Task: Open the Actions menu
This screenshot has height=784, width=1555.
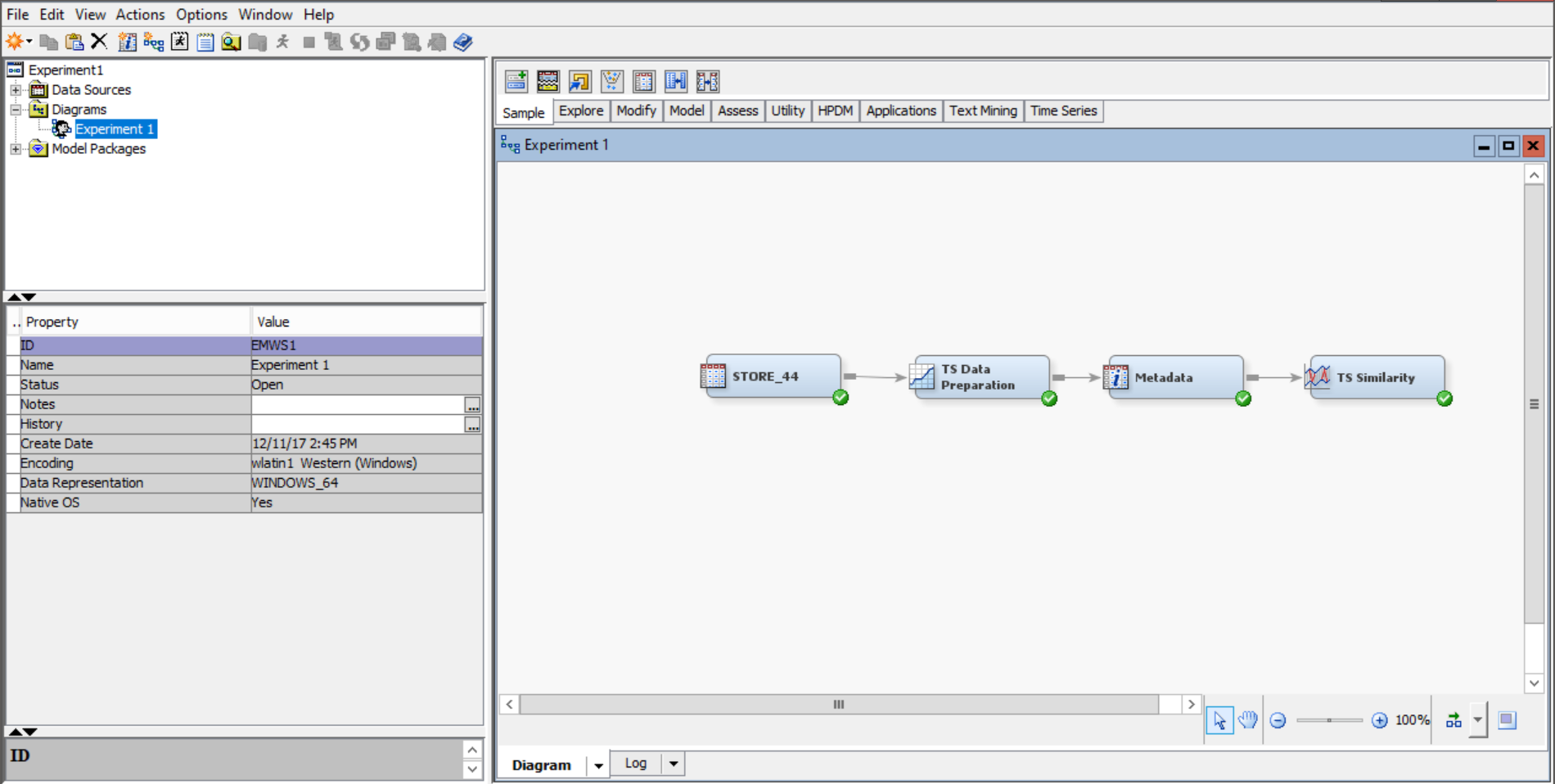Action: (140, 14)
